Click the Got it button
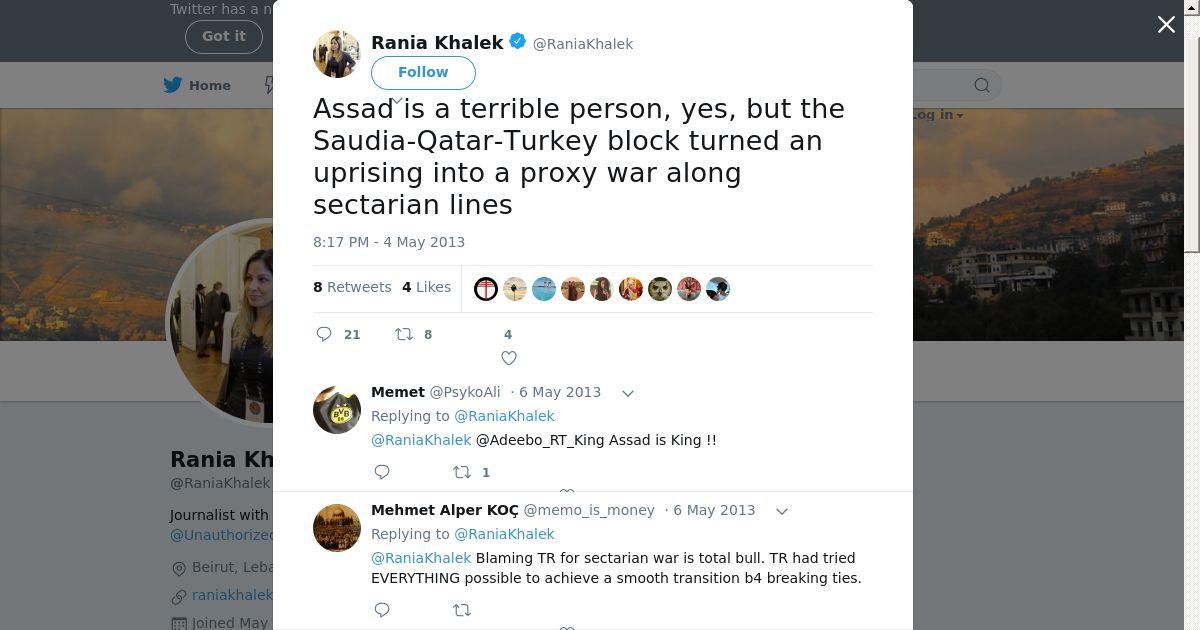 pos(223,36)
